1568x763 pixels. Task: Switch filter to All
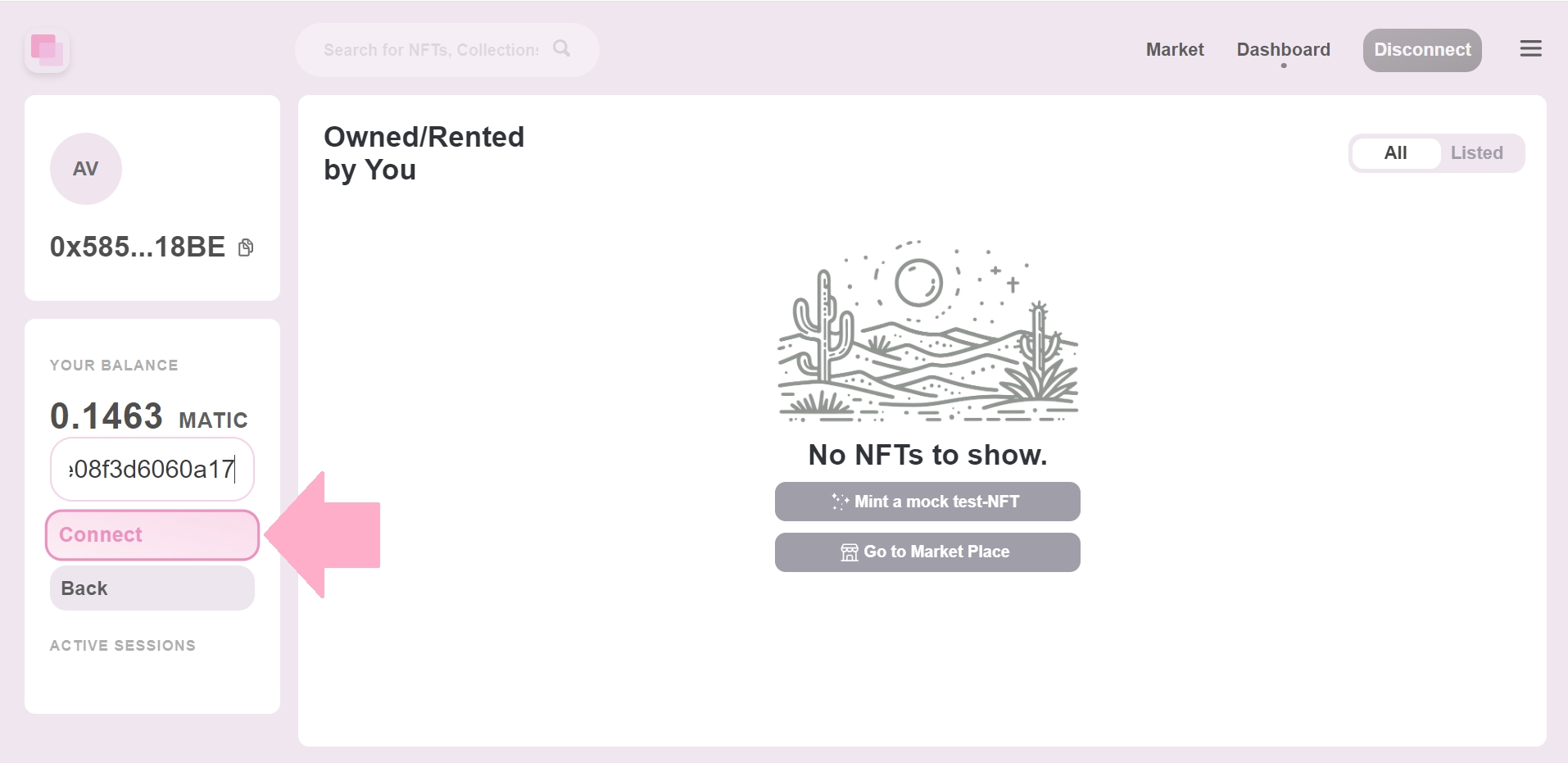[x=1395, y=153]
